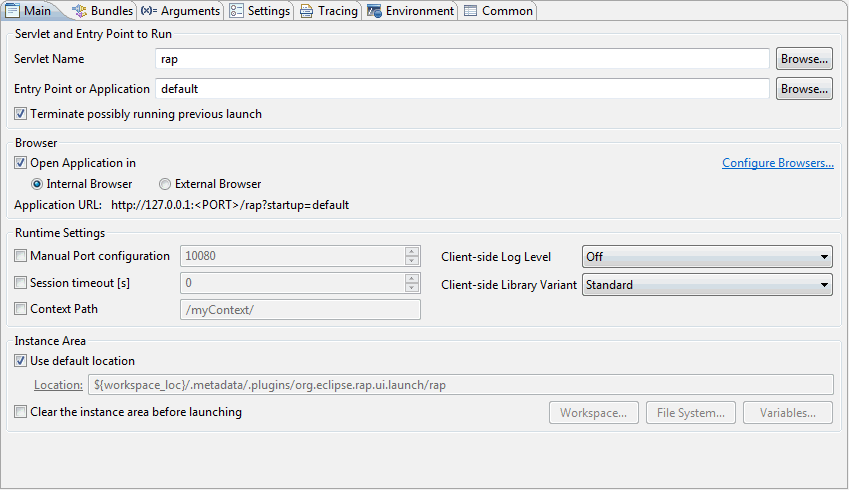Select the Tracing tab
Image resolution: width=849 pixels, height=490 pixels.
(x=329, y=11)
